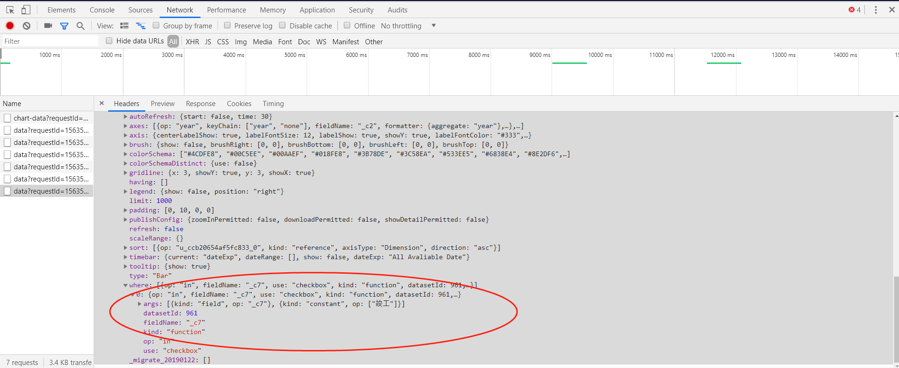Filter requests by XHR
899x368 pixels.
point(193,42)
